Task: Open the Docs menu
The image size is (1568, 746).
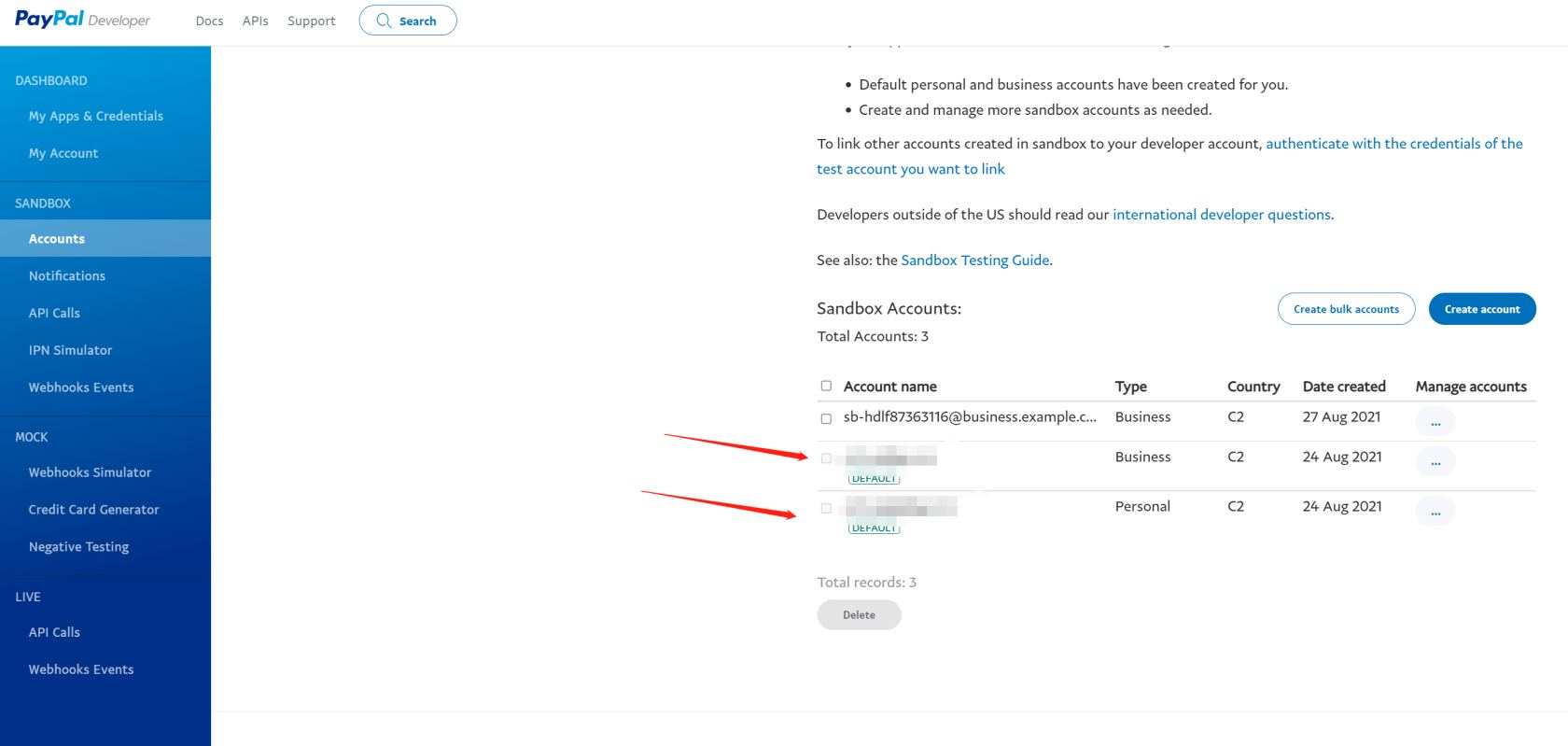Action: tap(209, 21)
